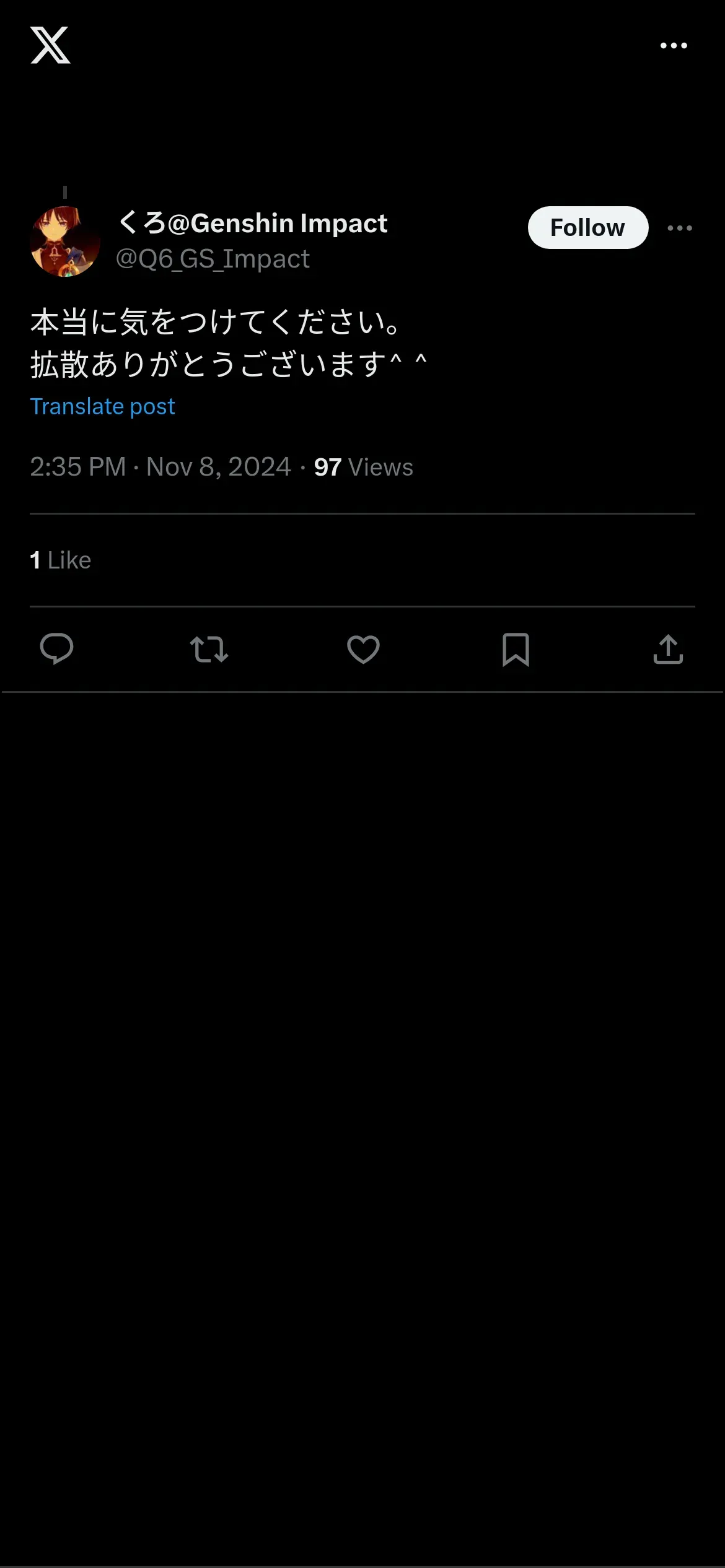The height and width of the screenshot is (1568, 725).
Task: Click the Translate post link
Action: click(103, 407)
